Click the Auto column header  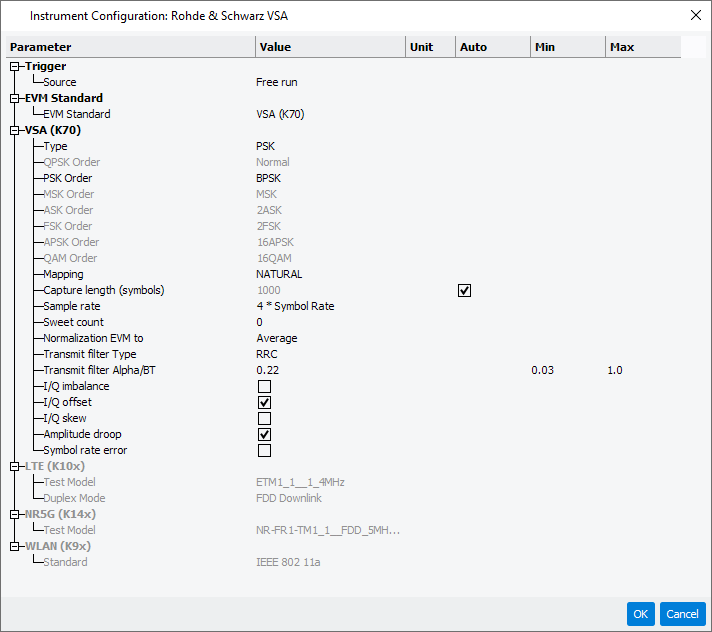[x=493, y=47]
